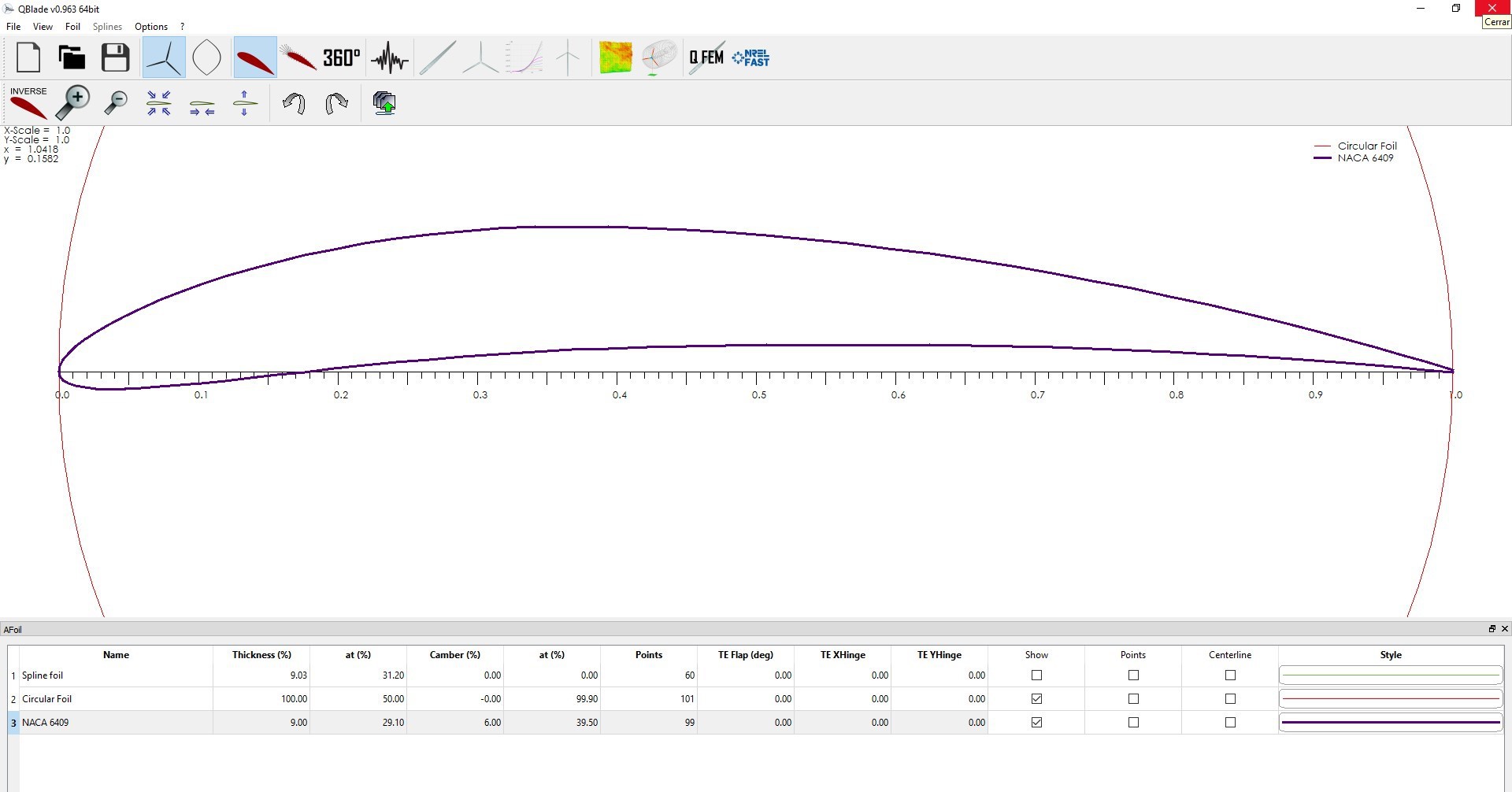The width and height of the screenshot is (1512, 792).
Task: Click the Save project floppy disk icon
Action: coord(116,57)
